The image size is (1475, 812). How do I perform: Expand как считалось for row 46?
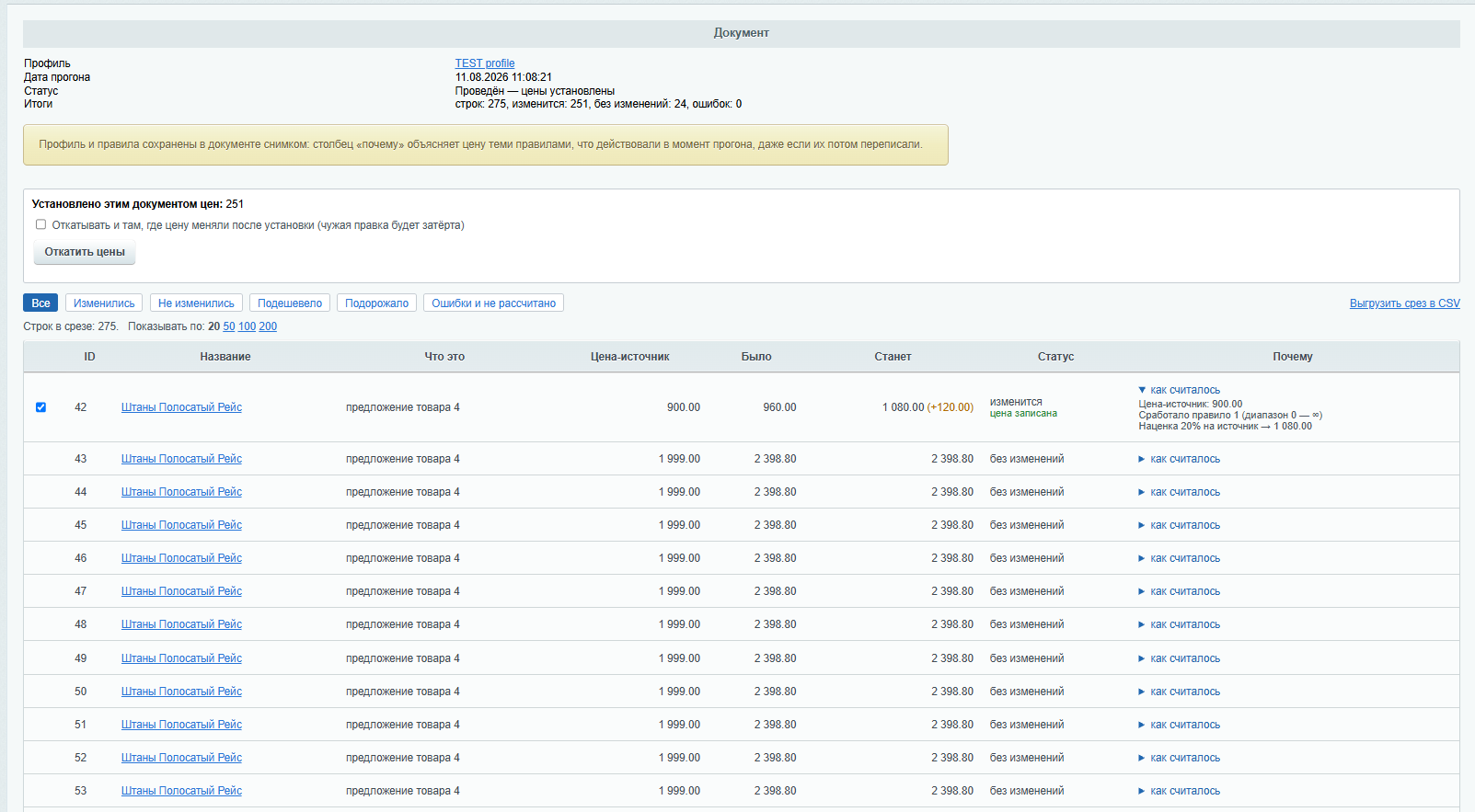[1180, 558]
